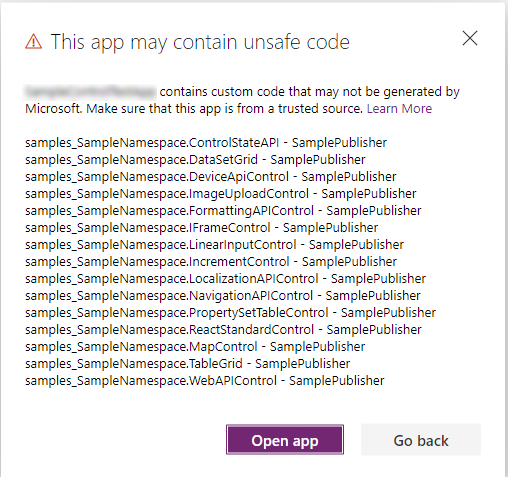The image size is (508, 477).
Task: Close the unsafe code dialog
Action: 470,38
